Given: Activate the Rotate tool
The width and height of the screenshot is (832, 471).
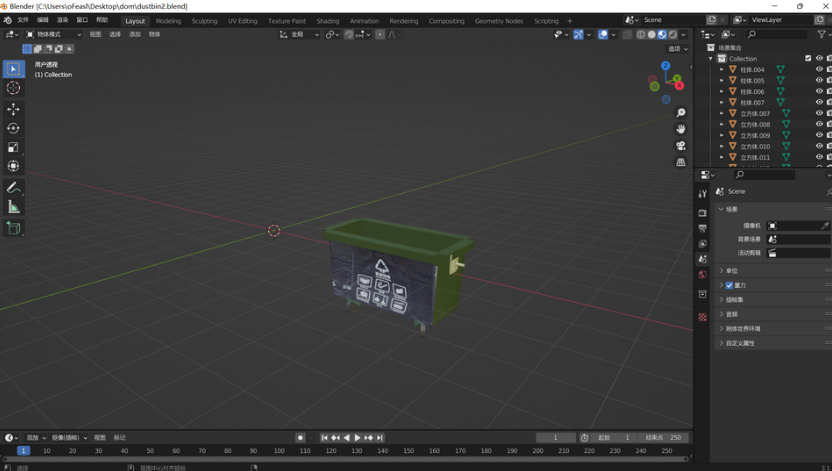Looking at the screenshot, I should (13, 128).
